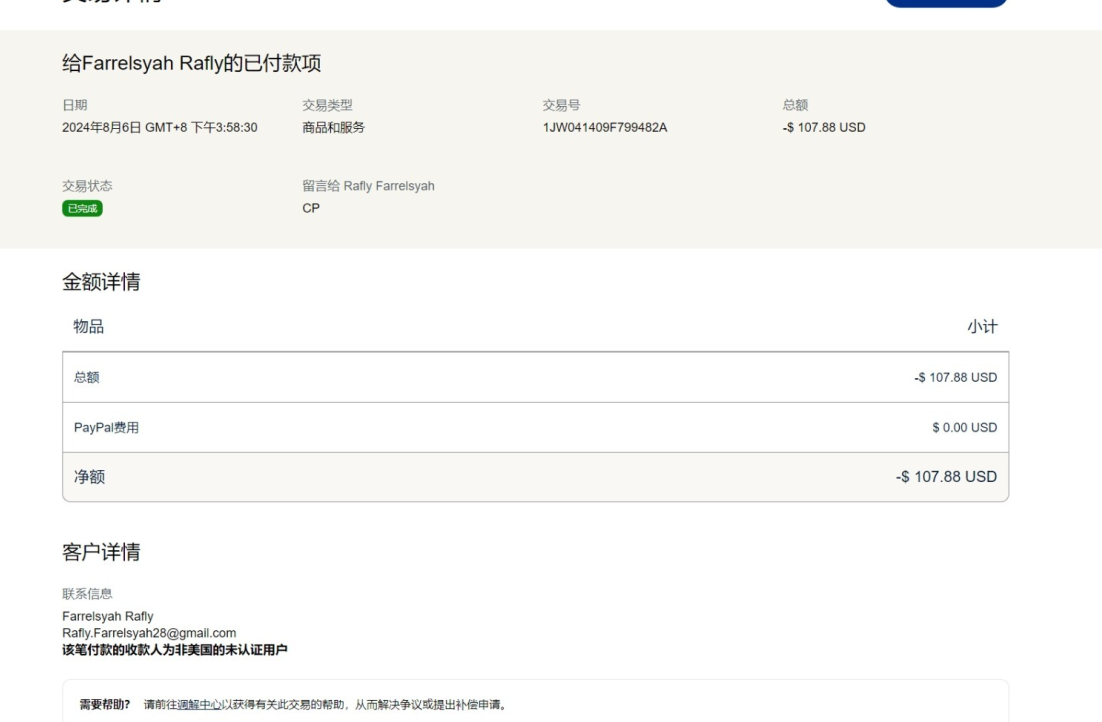This screenshot has width=1102, height=722.
Task: Click the 客户详情 section heading
Action: pos(101,552)
